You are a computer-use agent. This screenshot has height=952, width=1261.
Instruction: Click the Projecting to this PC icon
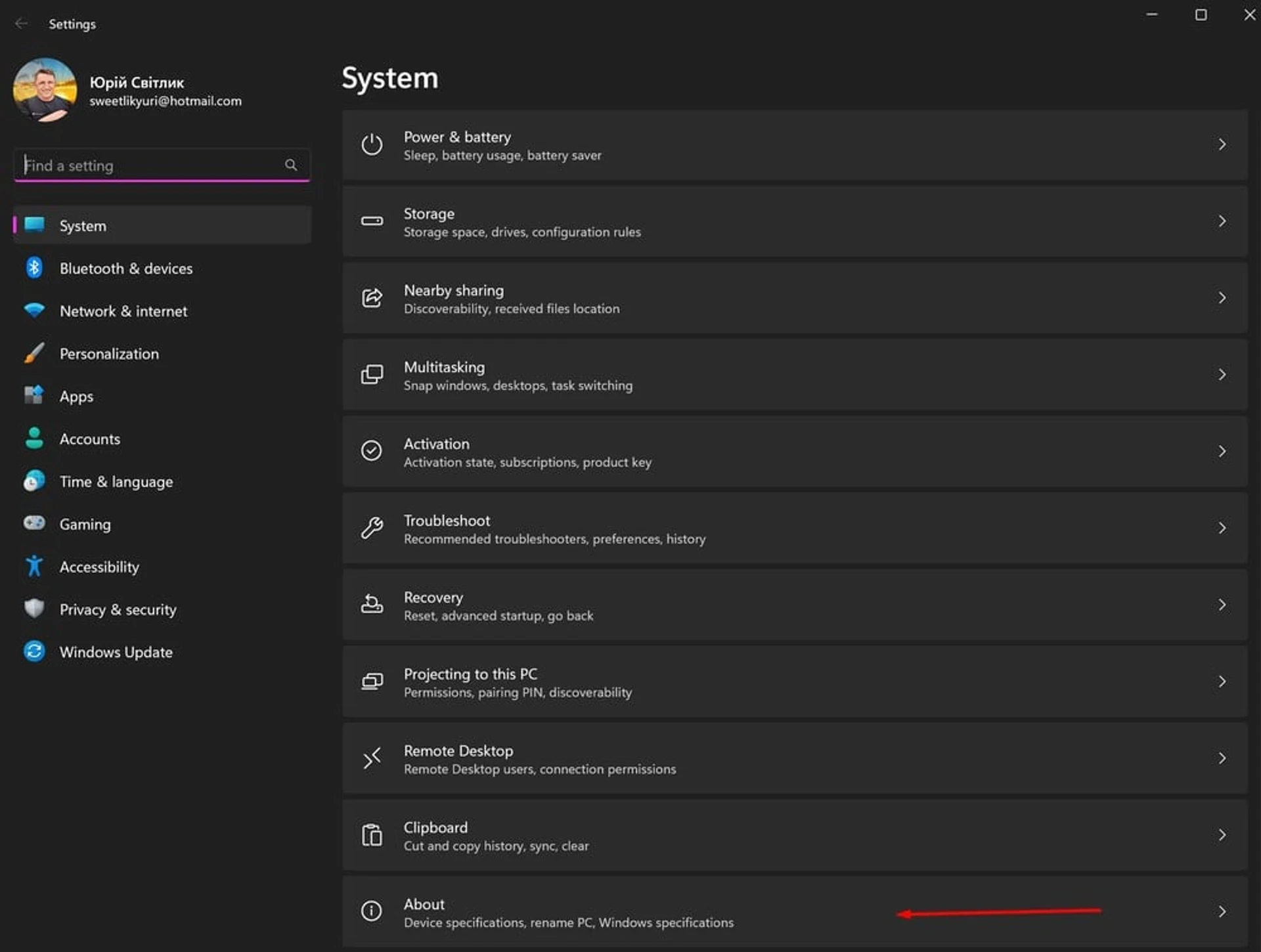(x=372, y=681)
